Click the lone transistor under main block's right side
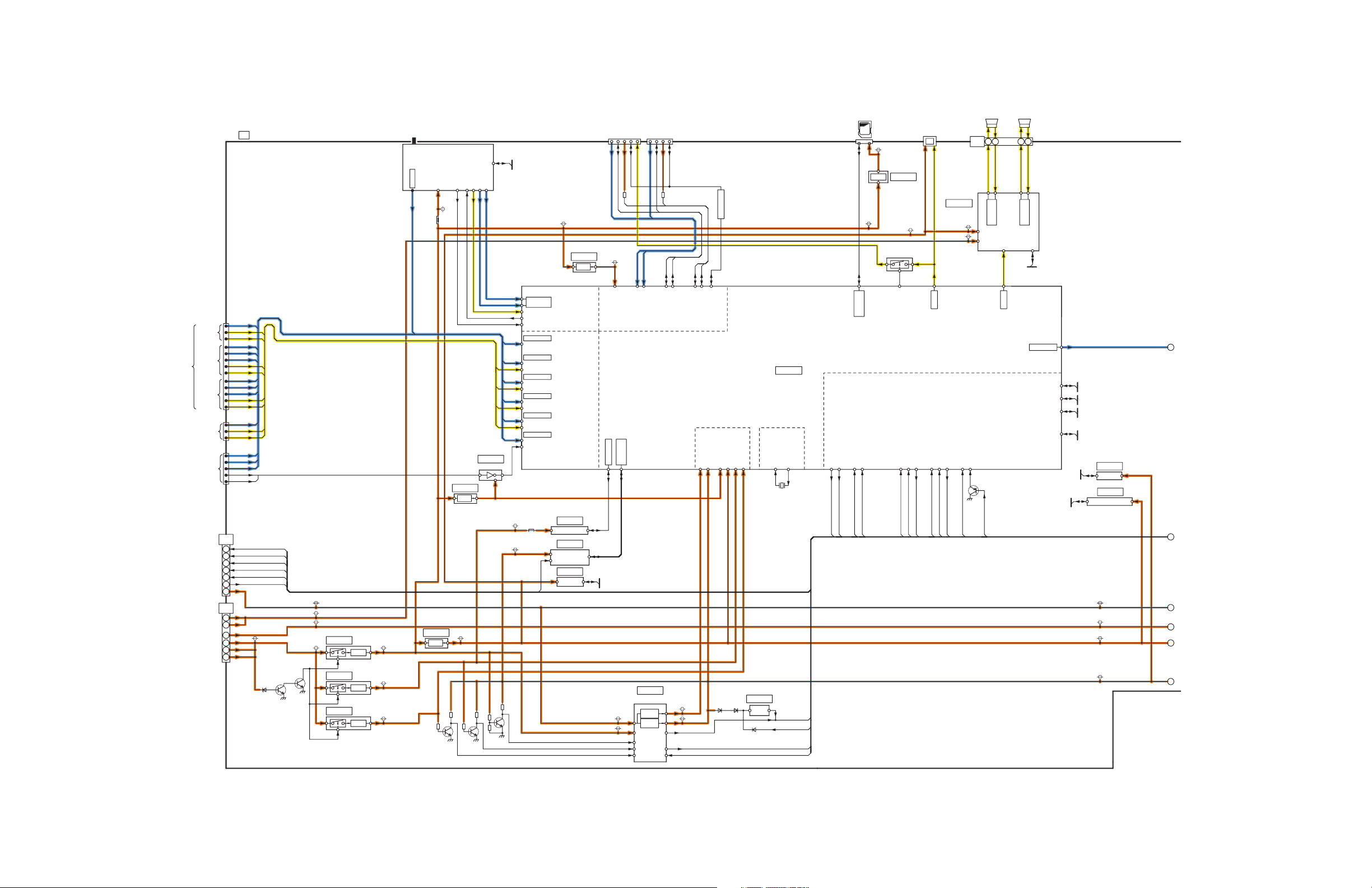This screenshot has height=888, width=1372. coord(973,491)
